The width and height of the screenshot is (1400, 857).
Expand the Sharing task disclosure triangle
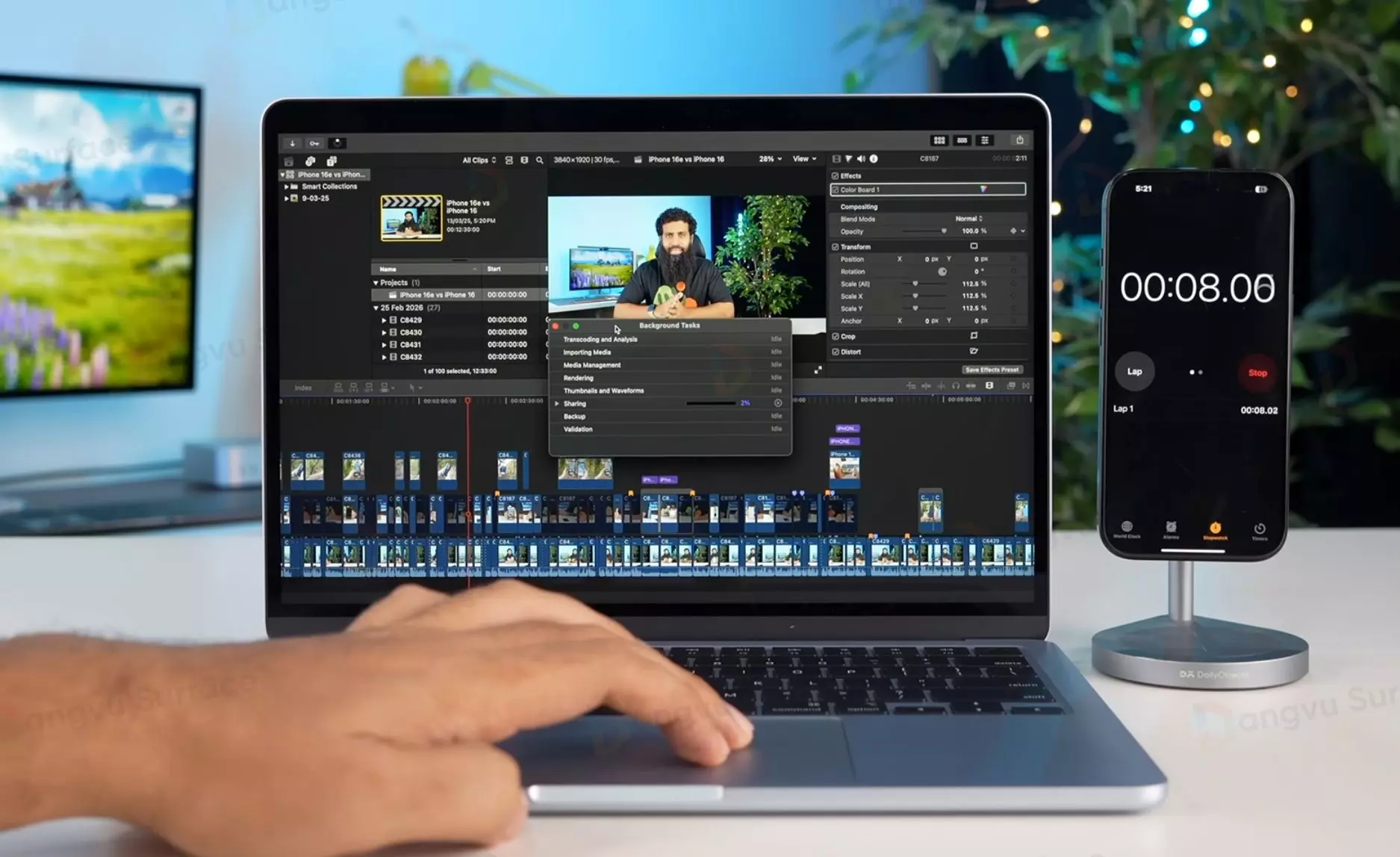tap(557, 404)
